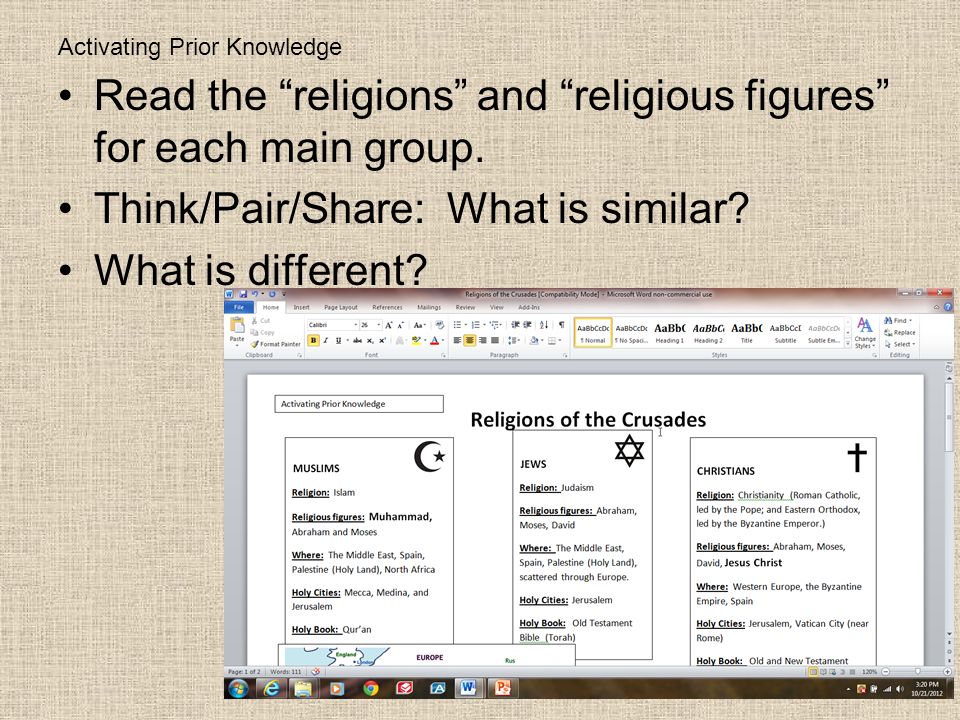
Task: Click the Bullets list icon
Action: click(457, 324)
